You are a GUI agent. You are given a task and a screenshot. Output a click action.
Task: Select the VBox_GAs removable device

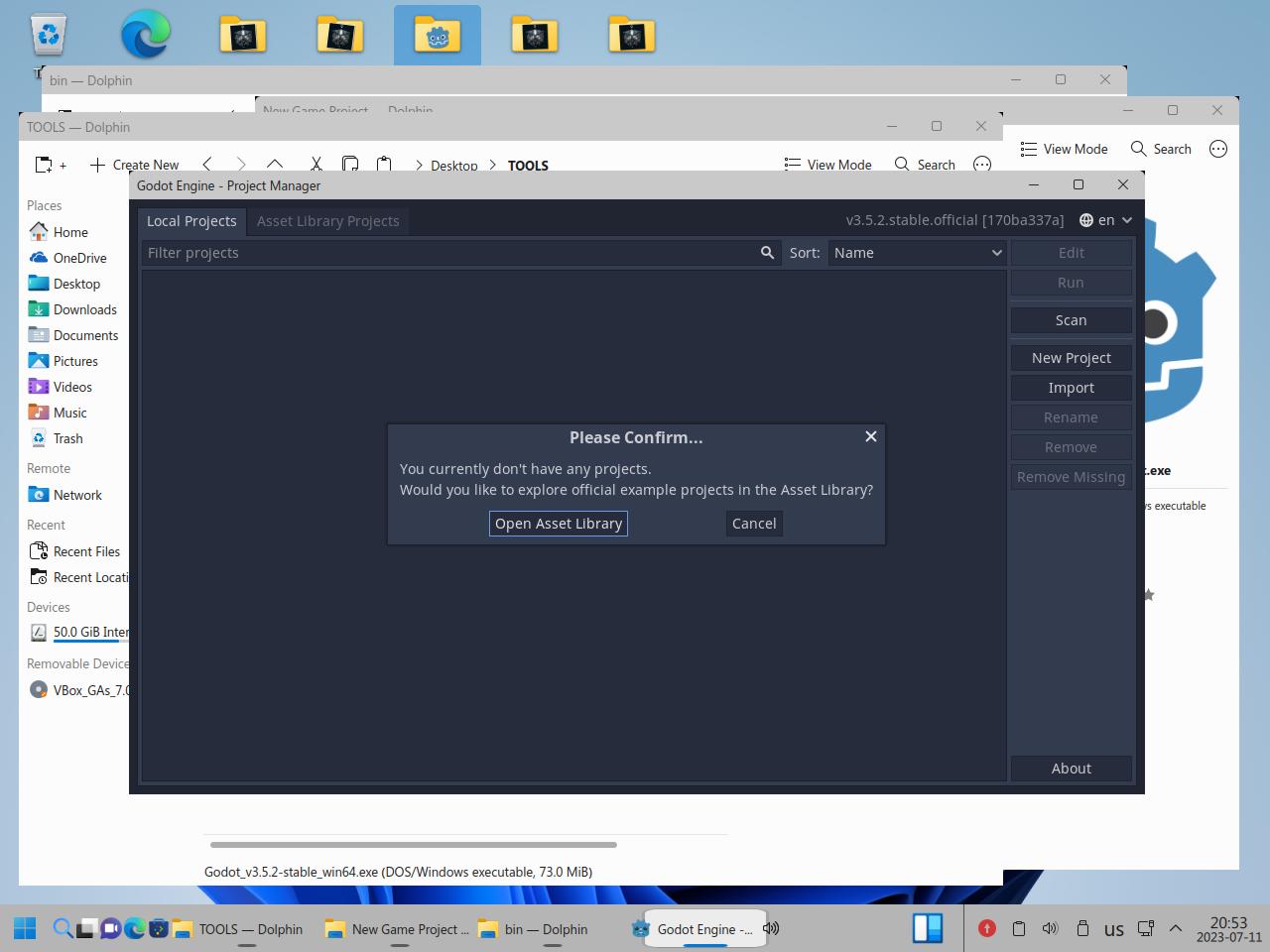pyautogui.click(x=78, y=690)
